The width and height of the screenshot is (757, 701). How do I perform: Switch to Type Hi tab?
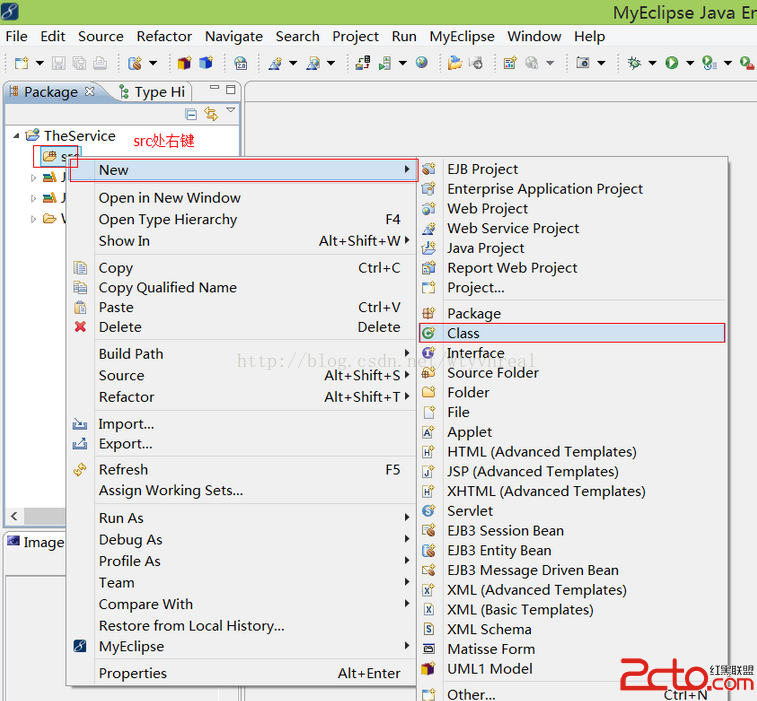point(152,92)
